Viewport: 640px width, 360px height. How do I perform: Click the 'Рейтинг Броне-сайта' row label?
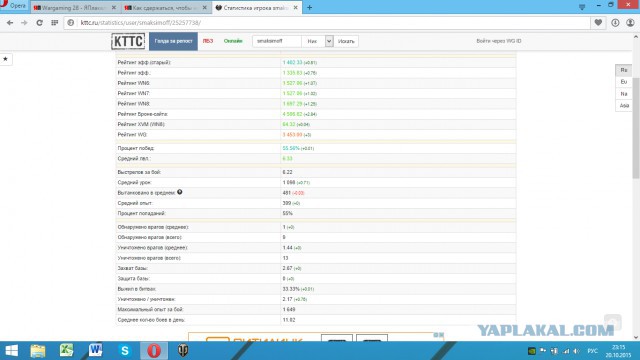tap(142, 114)
